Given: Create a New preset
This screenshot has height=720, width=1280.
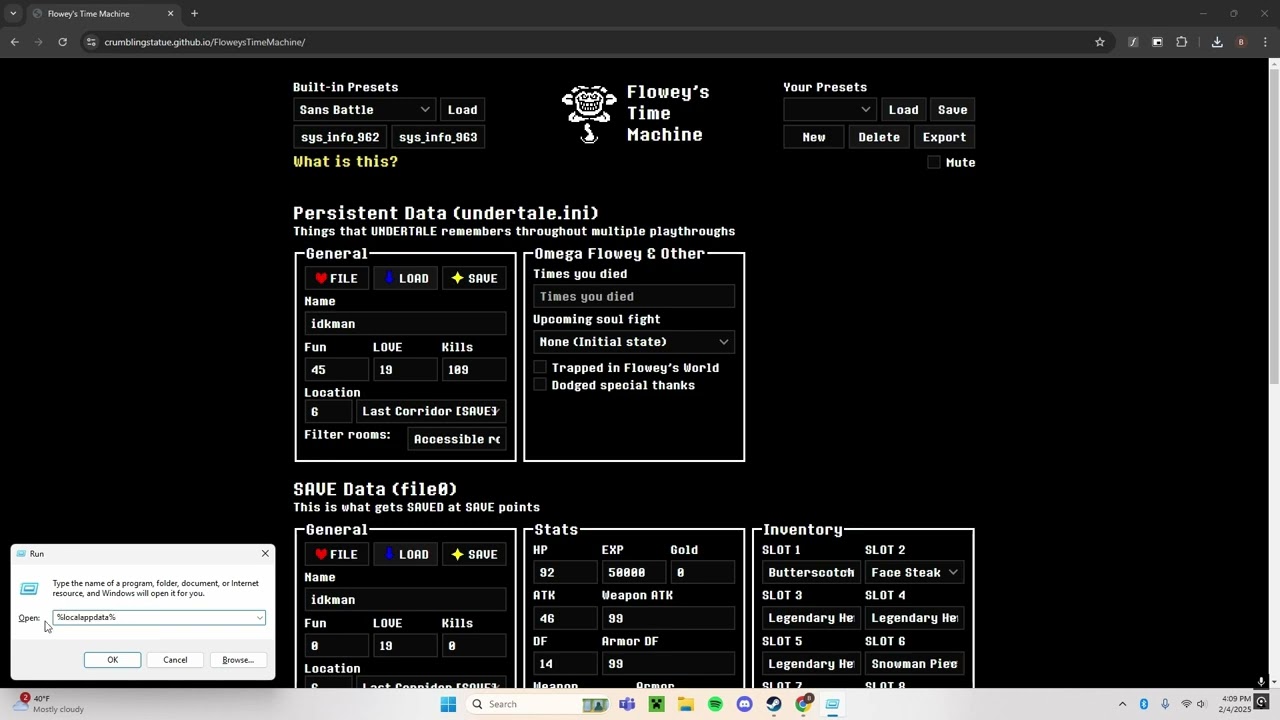Looking at the screenshot, I should click(x=814, y=137).
